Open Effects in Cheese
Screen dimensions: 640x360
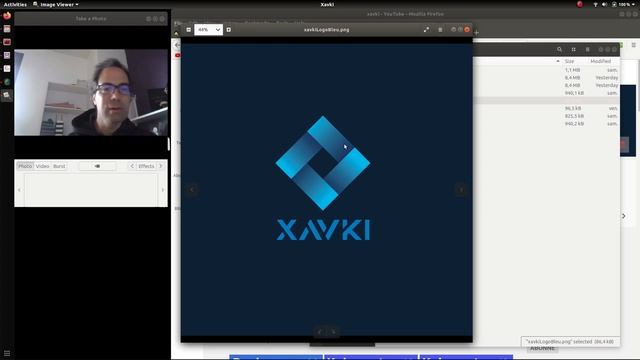click(x=146, y=166)
